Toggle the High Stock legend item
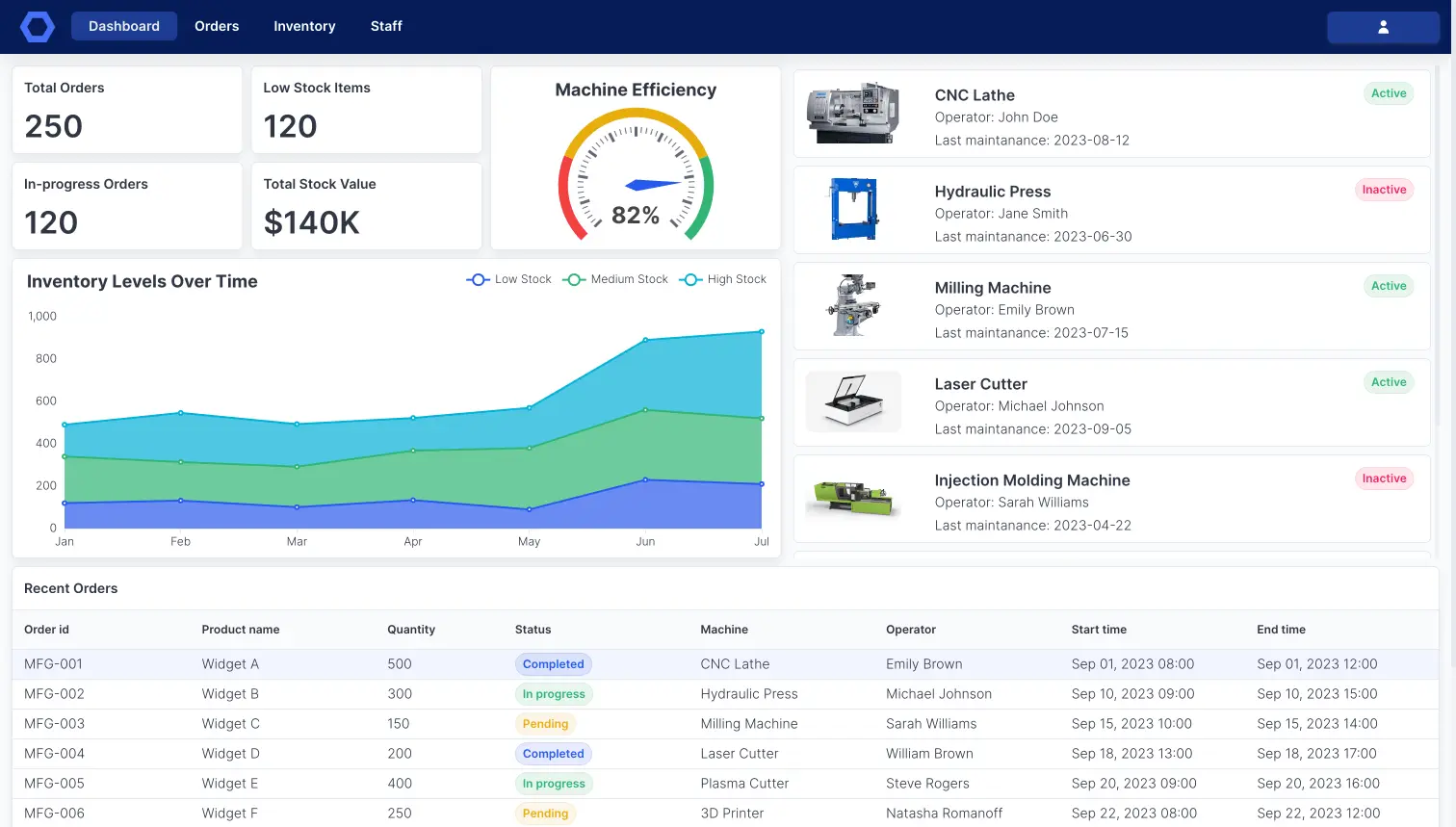1456x827 pixels. tap(722, 279)
